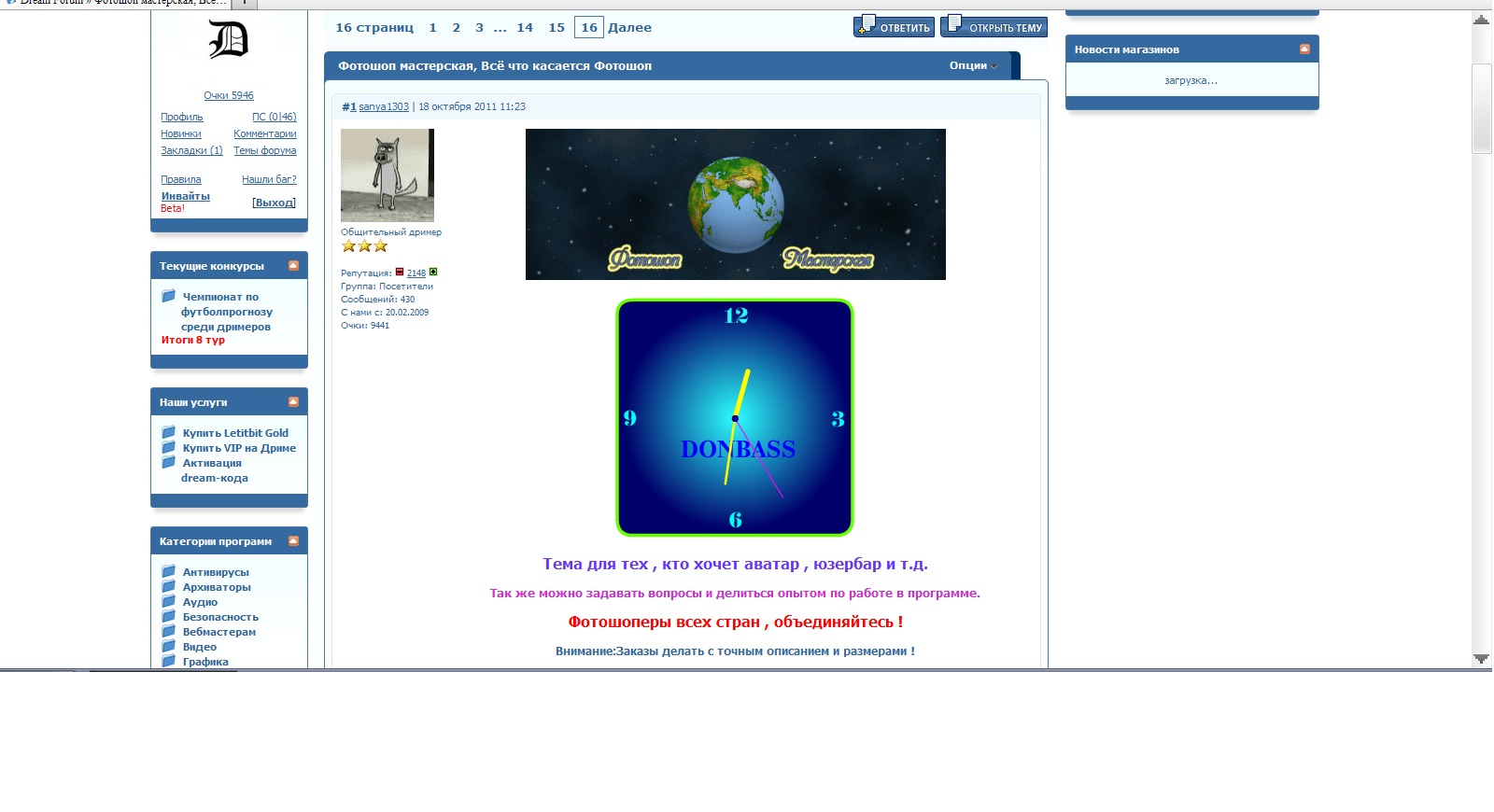Screen dimensions: 1494x812
Task: Click folder icon next to Антивирусы
Action: 169,571
